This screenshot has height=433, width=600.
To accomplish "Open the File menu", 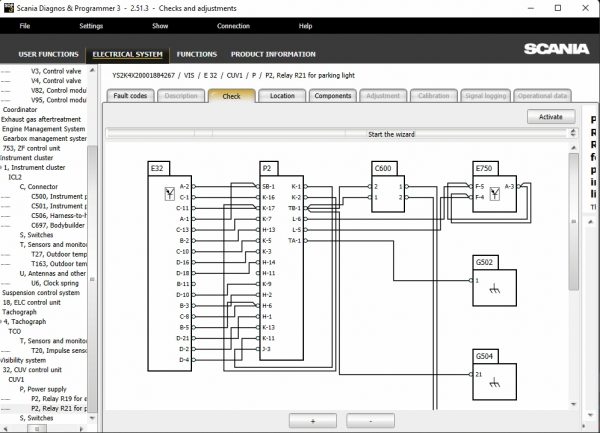I will point(25,25).
